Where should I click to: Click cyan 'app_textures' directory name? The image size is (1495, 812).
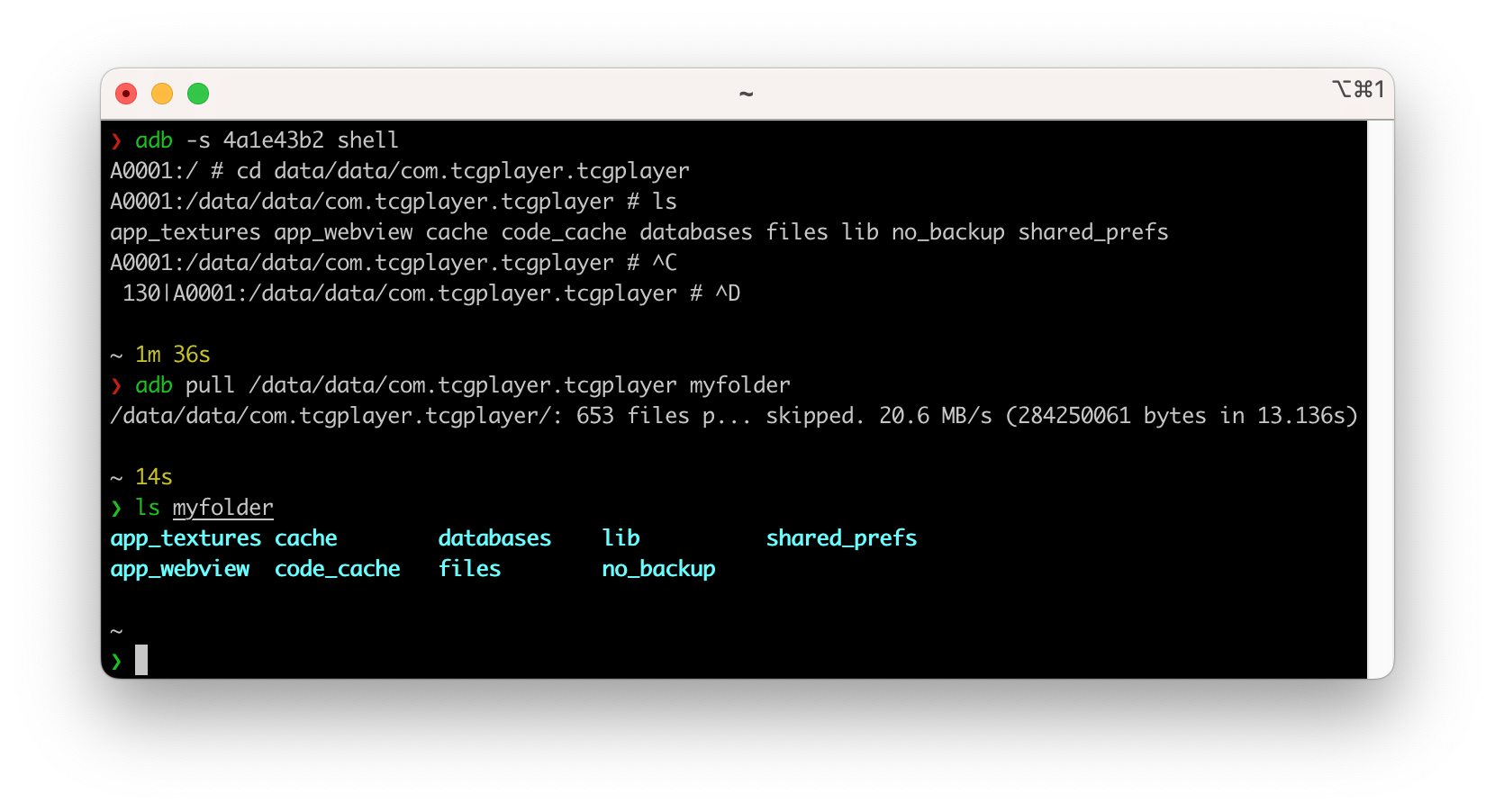(186, 538)
